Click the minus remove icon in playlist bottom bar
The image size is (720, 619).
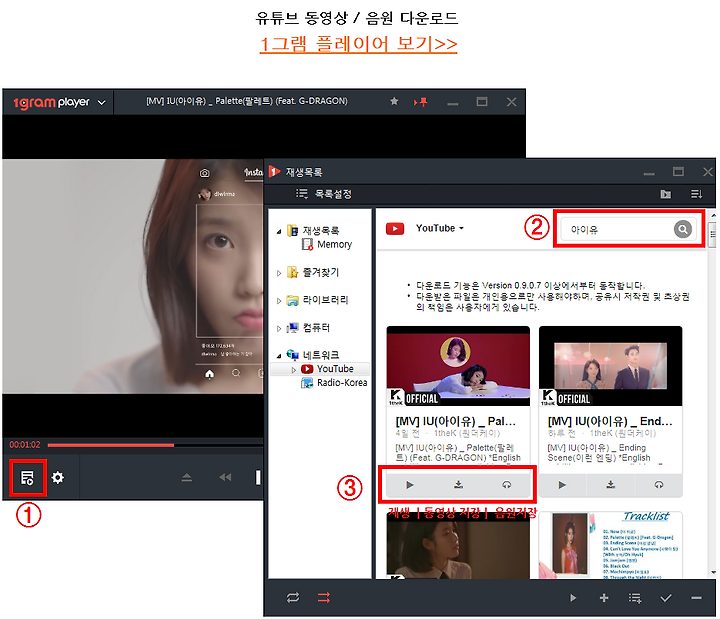coord(696,598)
